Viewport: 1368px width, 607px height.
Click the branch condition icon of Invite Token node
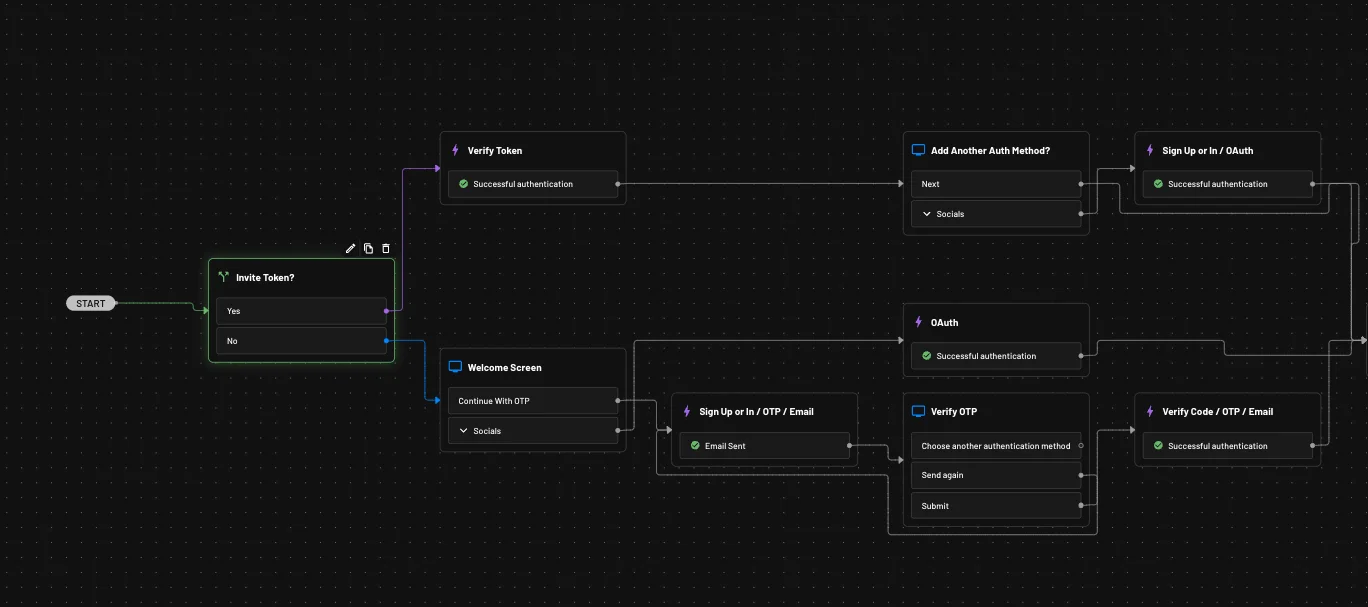click(x=223, y=278)
